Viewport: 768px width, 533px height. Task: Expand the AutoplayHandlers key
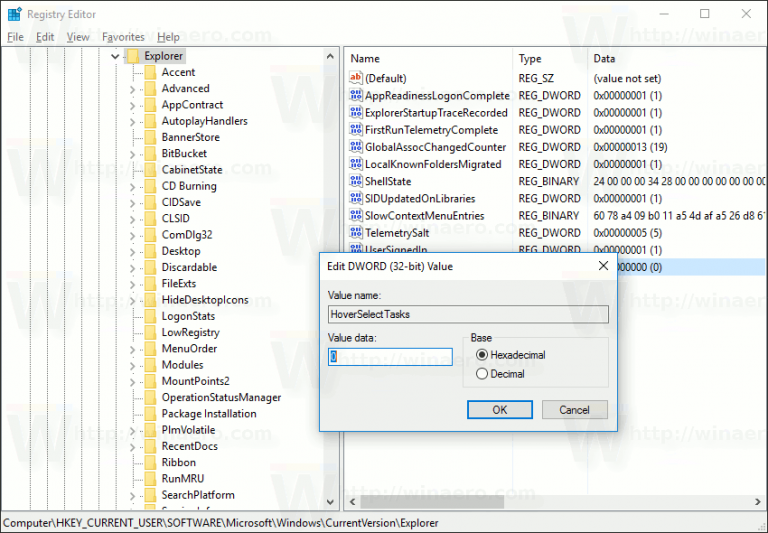click(x=132, y=121)
